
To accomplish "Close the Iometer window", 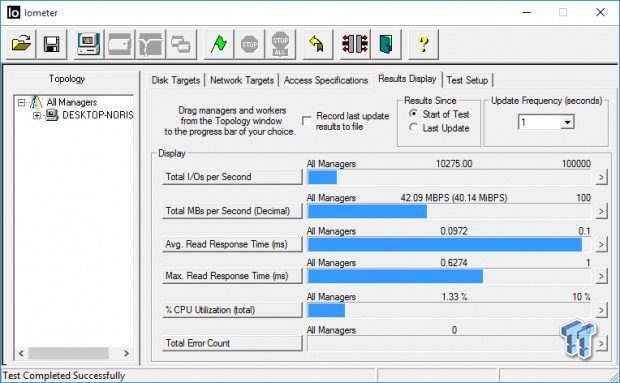I will [x=600, y=13].
